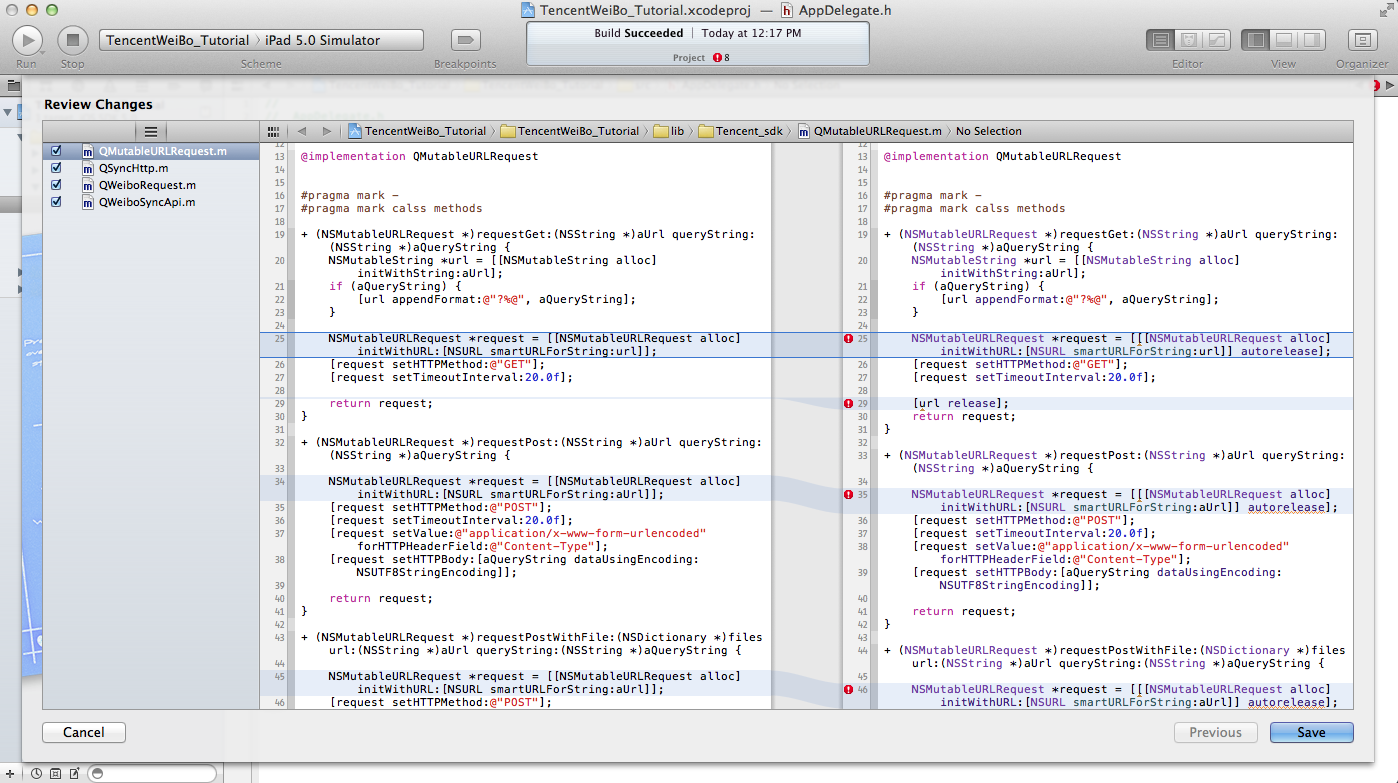Viewport: 1398px width, 783px height.
Task: Show the Utilities pane
Action: click(x=1311, y=40)
